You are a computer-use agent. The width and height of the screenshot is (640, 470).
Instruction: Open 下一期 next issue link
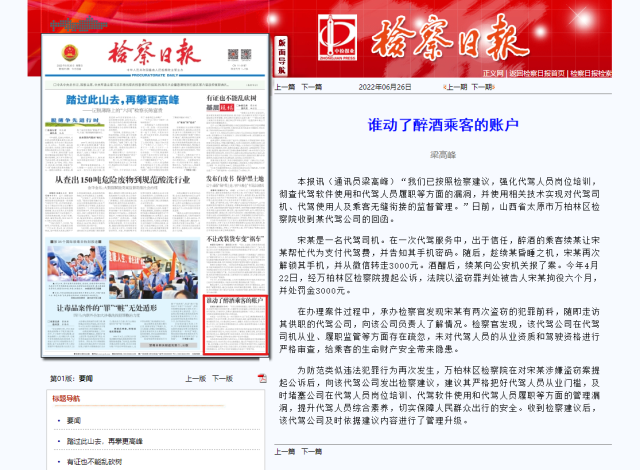[483, 87]
